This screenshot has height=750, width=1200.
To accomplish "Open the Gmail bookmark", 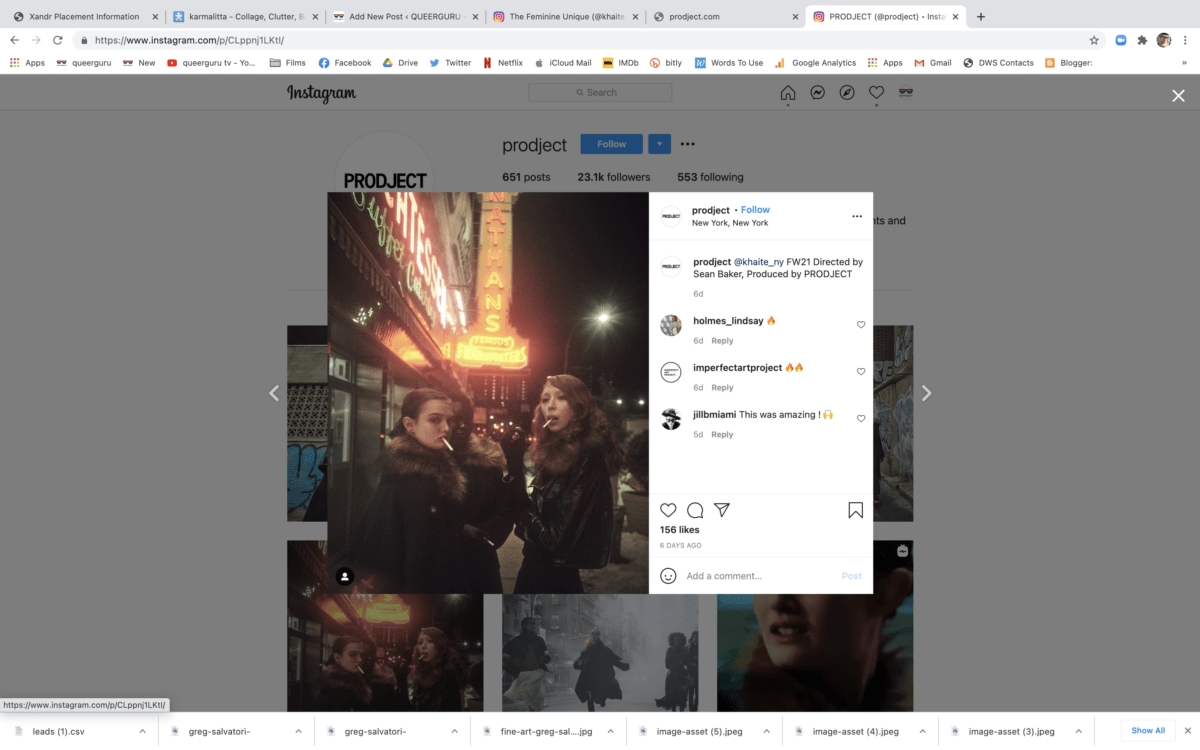I will click(x=933, y=63).
